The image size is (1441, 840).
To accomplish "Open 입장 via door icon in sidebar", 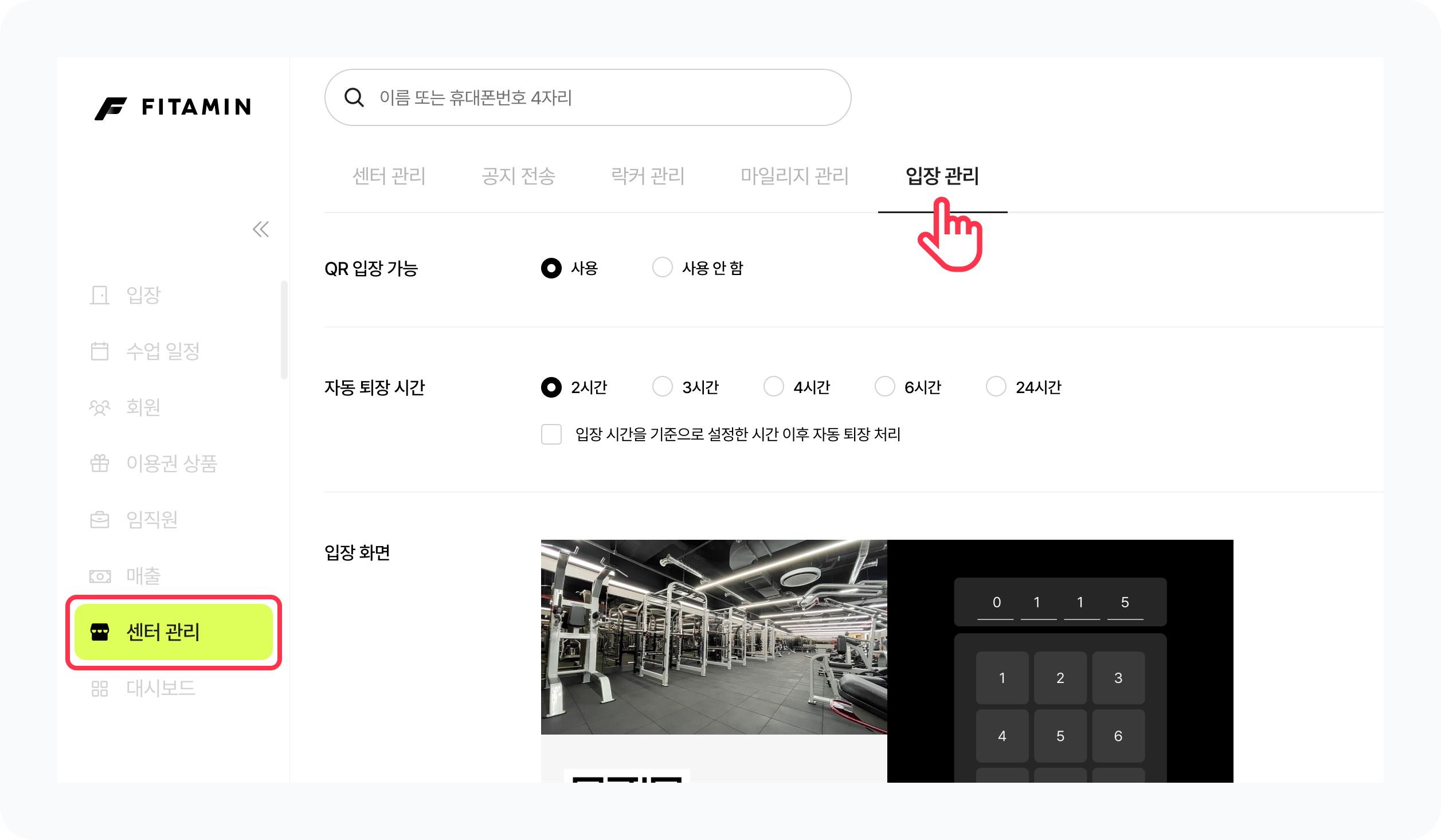I will [100, 295].
